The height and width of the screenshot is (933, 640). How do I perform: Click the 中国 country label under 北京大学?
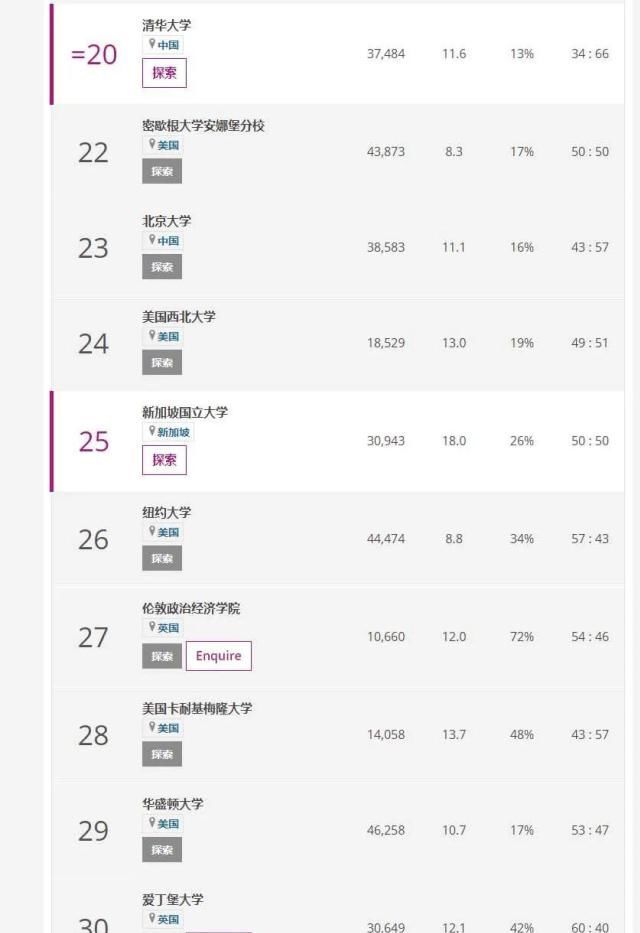(168, 241)
